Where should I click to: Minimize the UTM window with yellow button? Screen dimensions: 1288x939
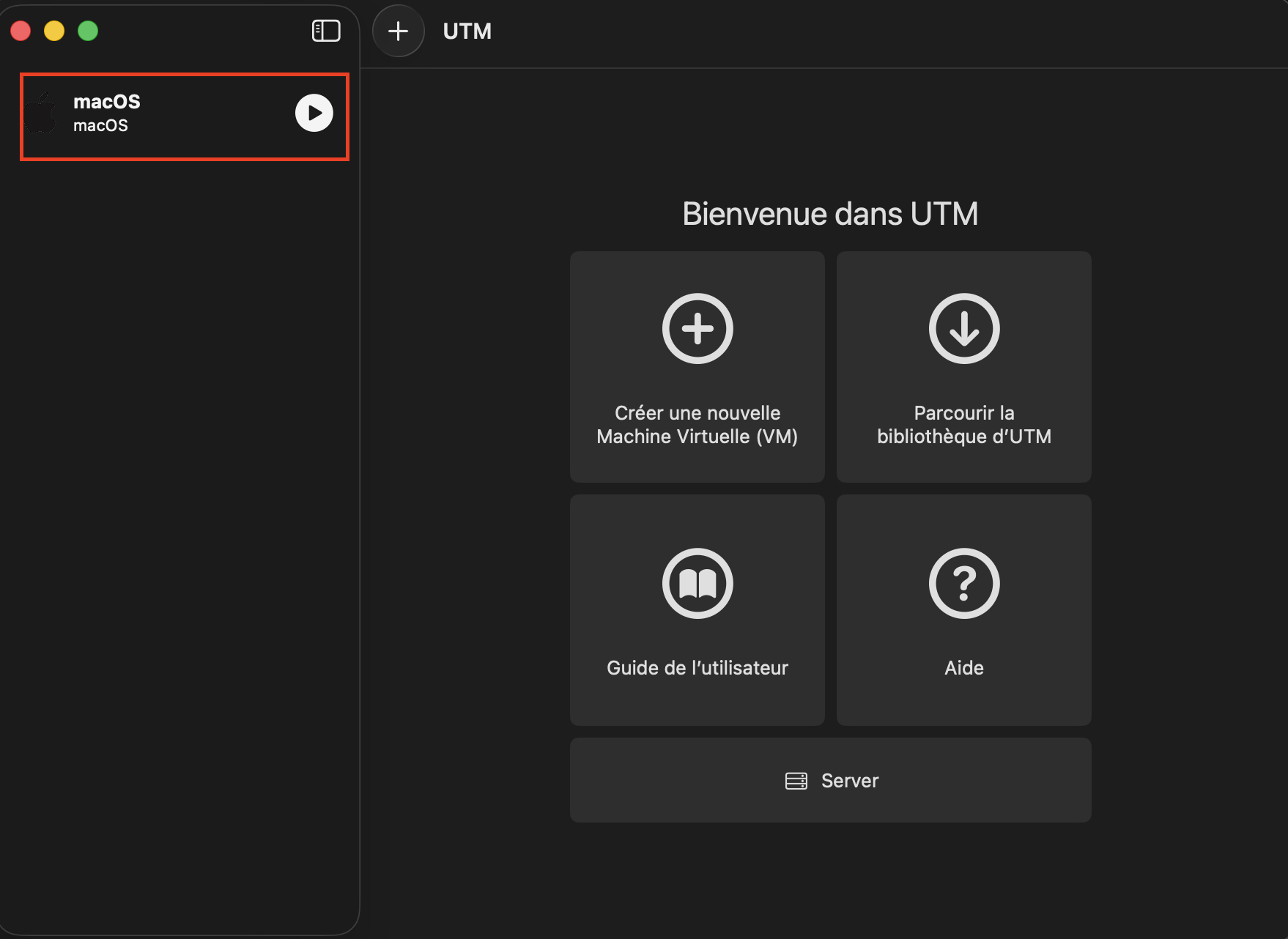(x=54, y=31)
